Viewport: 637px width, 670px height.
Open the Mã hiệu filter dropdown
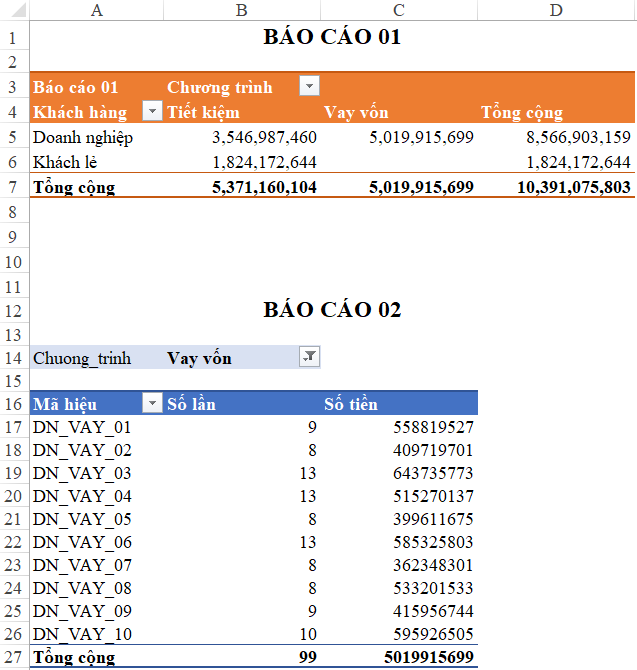click(152, 403)
